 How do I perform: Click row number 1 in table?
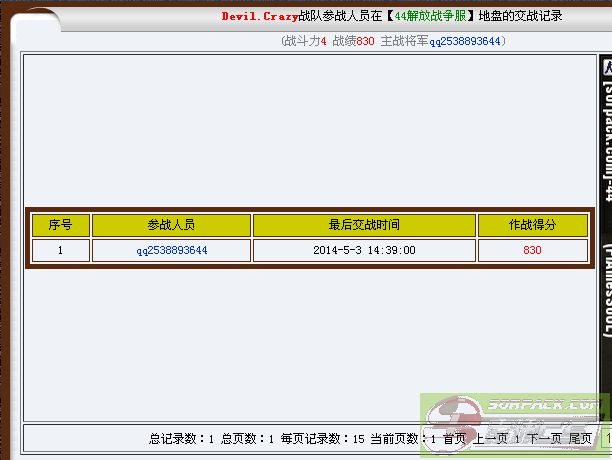click(60, 250)
